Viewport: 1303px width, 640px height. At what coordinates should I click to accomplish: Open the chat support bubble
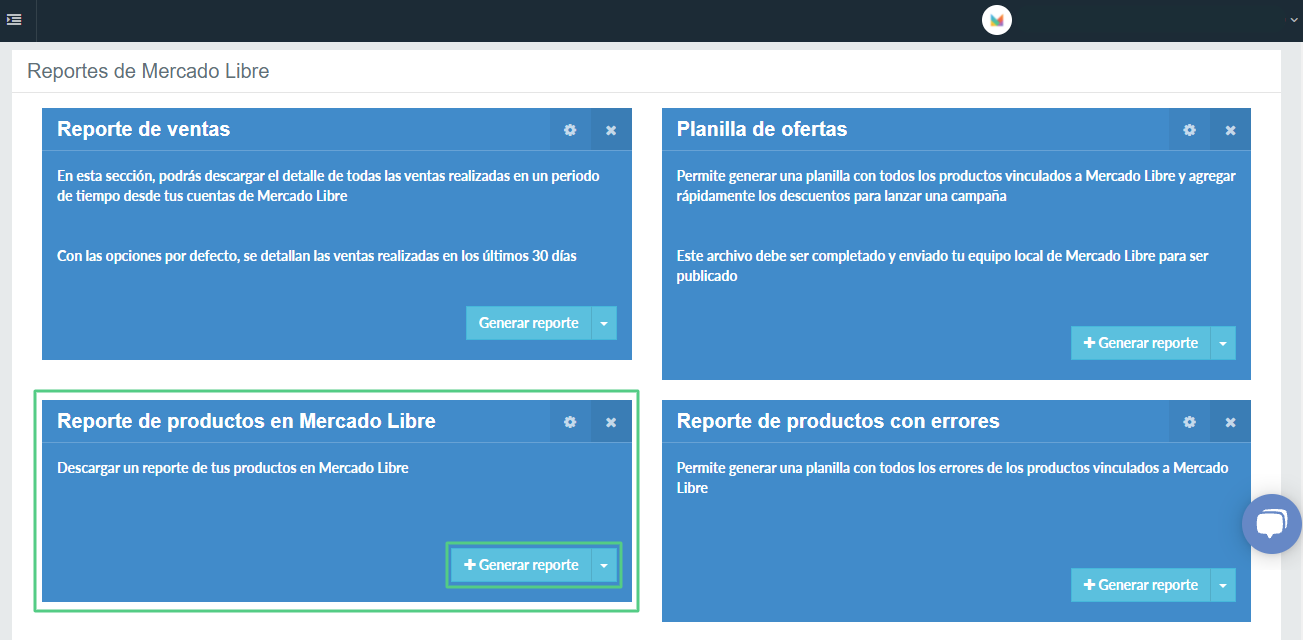pyautogui.click(x=1271, y=524)
